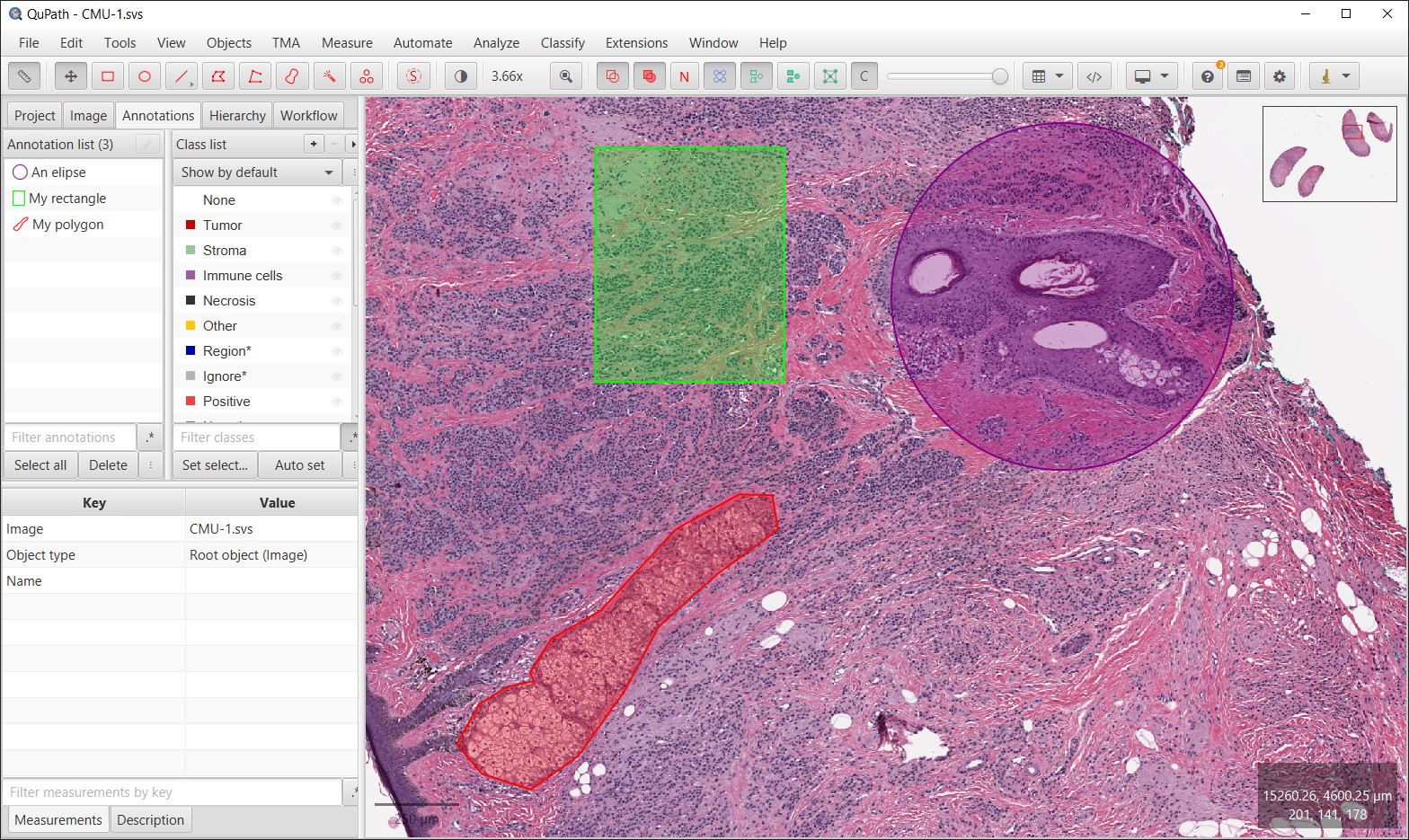This screenshot has width=1409, height=840.
Task: Add a new class with plus button
Action: [x=314, y=144]
